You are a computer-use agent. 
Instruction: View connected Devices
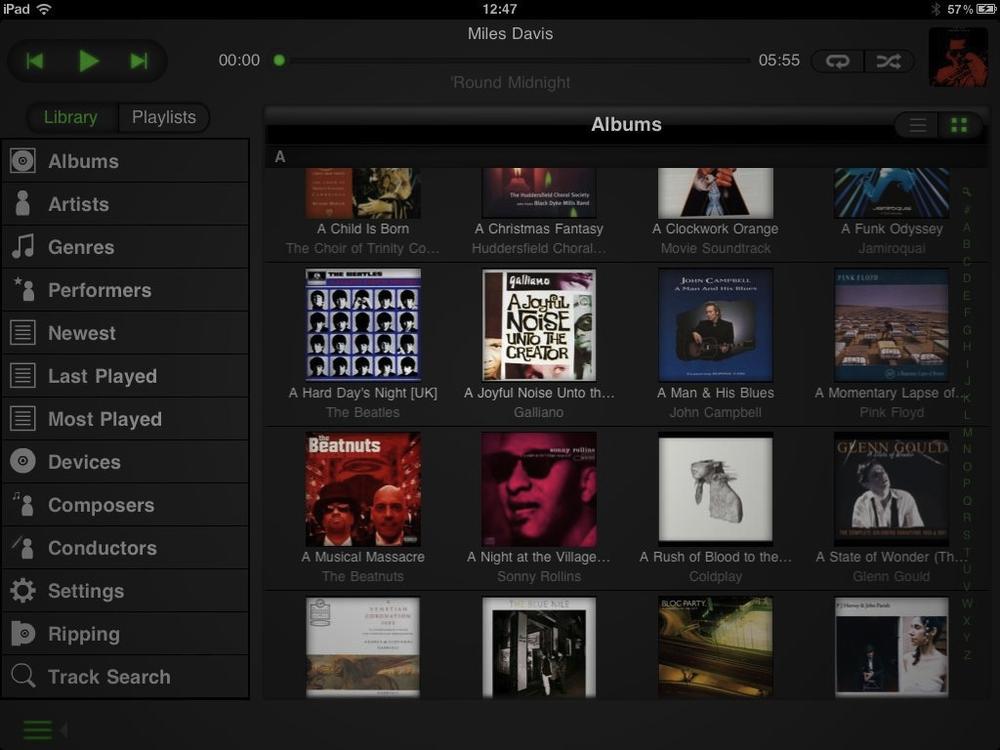tap(84, 461)
